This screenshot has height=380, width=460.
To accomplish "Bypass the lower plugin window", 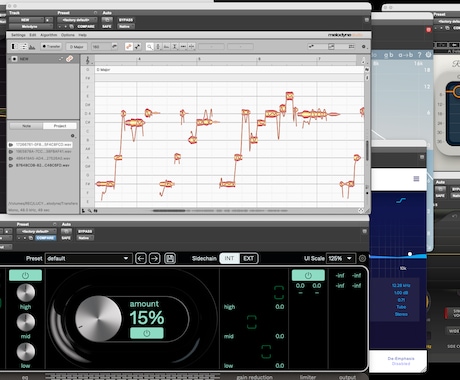I will point(85,231).
